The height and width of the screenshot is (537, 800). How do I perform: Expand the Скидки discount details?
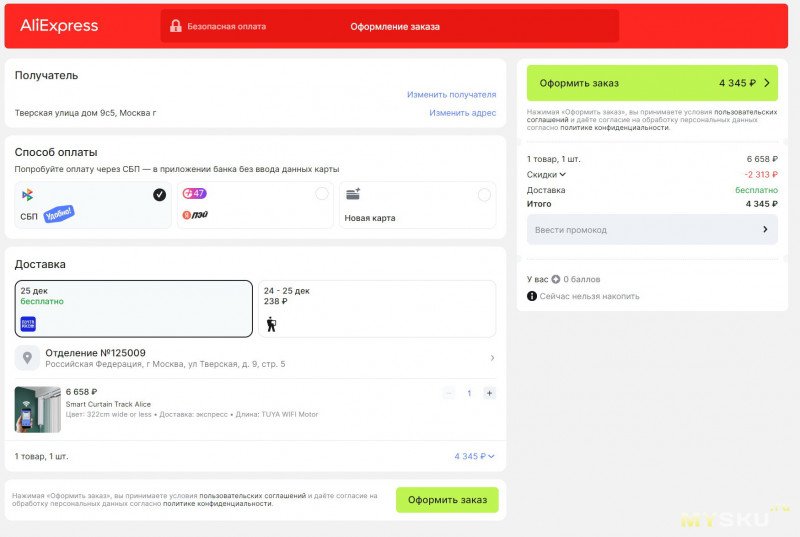click(x=547, y=174)
